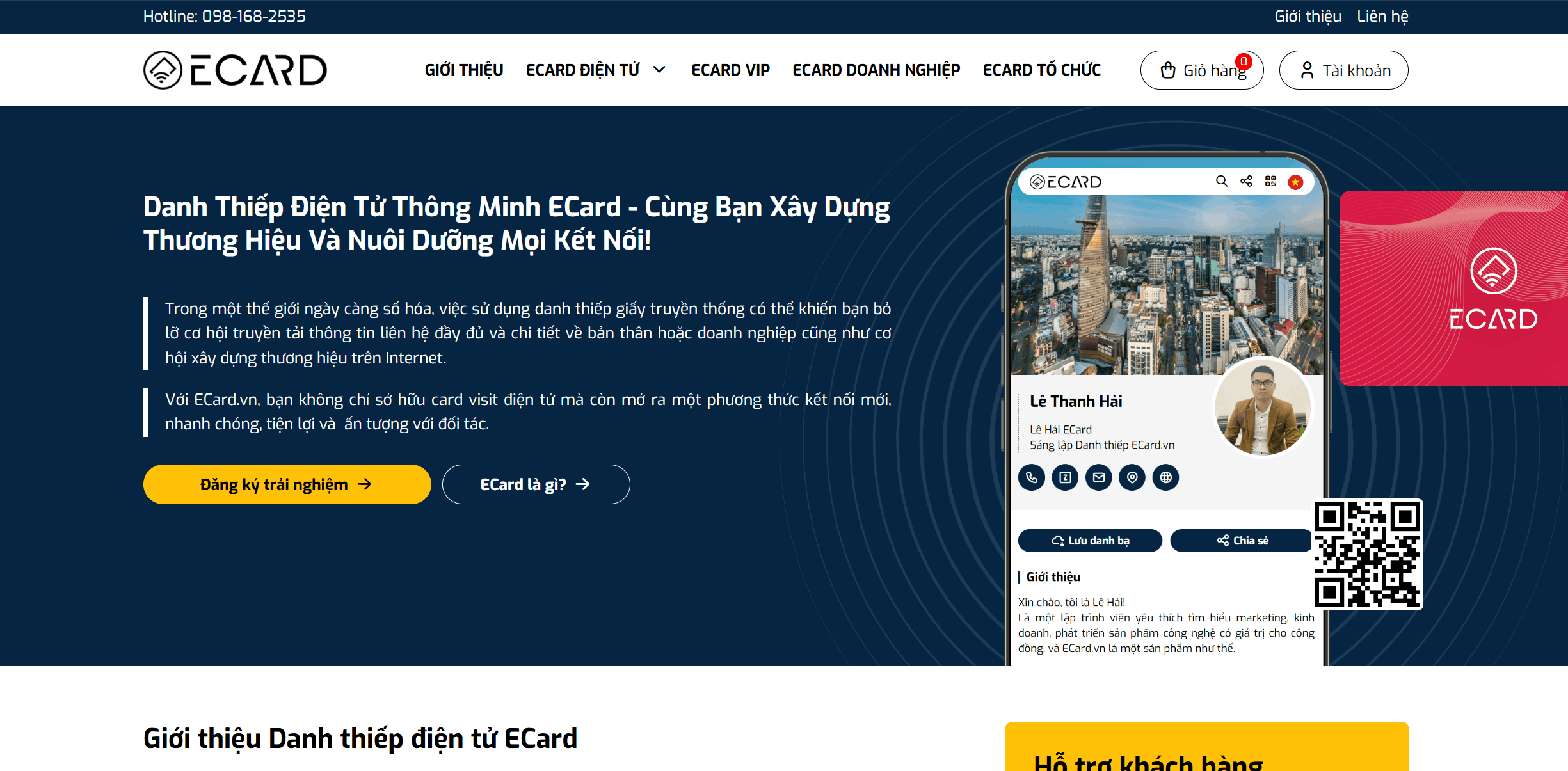Click the location pin icon on profile
The image size is (1568, 771).
pyautogui.click(x=1132, y=477)
